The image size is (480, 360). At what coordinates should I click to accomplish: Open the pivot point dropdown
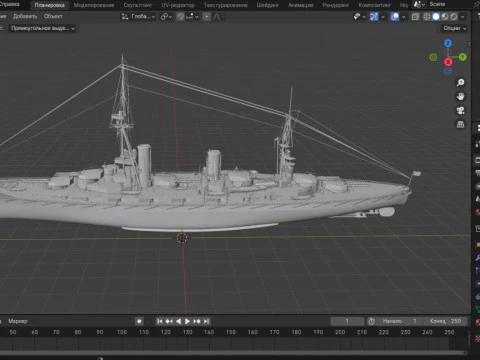[166, 16]
